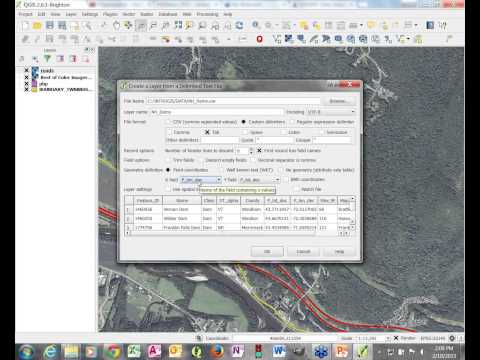Image resolution: width=480 pixels, height=360 pixels.
Task: Open the Raster menu
Action: [x=146, y=14]
